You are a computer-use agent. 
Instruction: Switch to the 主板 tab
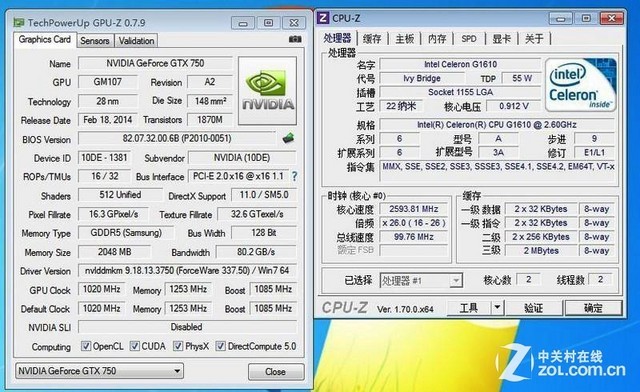[x=404, y=39]
